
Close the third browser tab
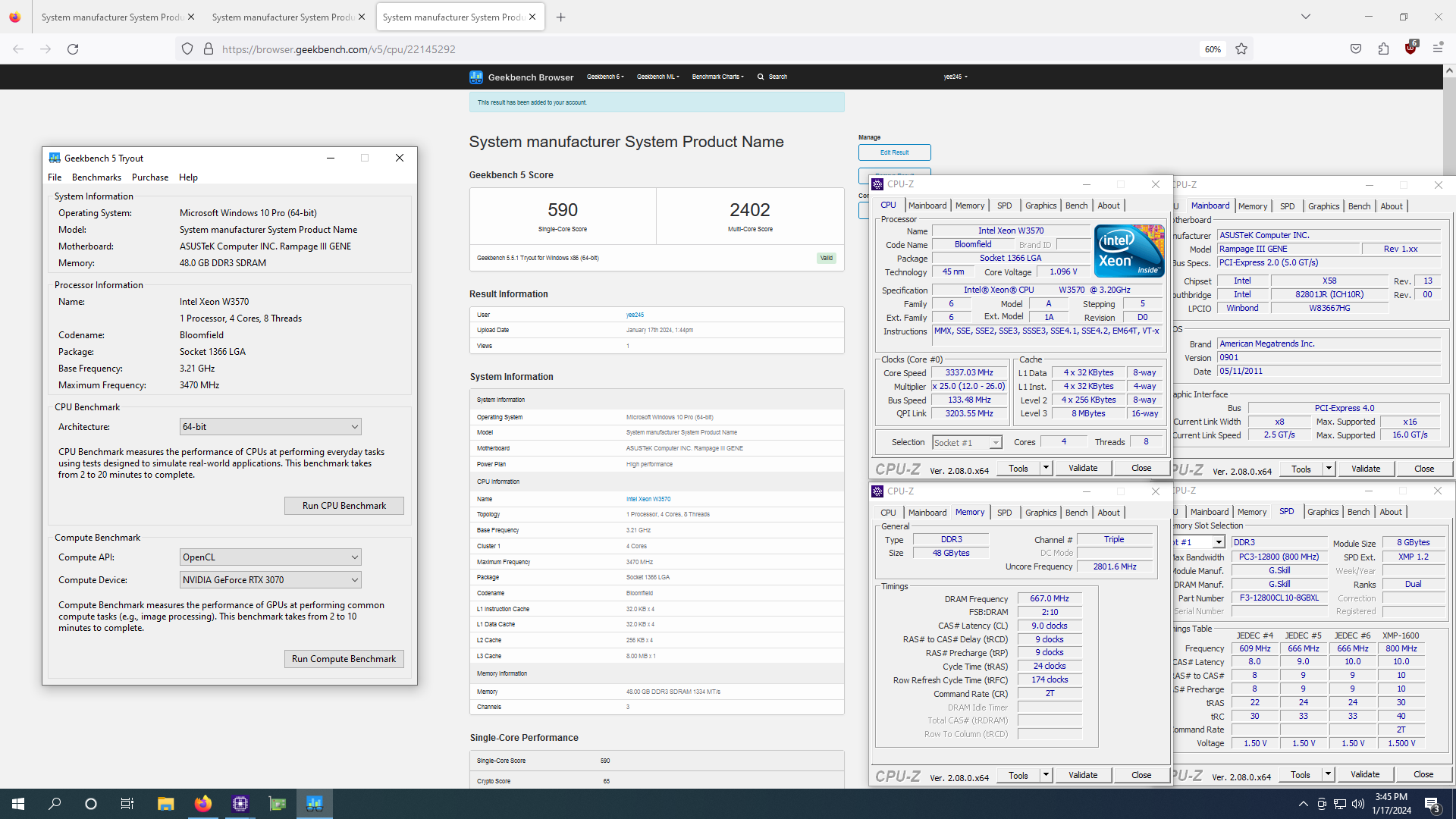pyautogui.click(x=532, y=17)
